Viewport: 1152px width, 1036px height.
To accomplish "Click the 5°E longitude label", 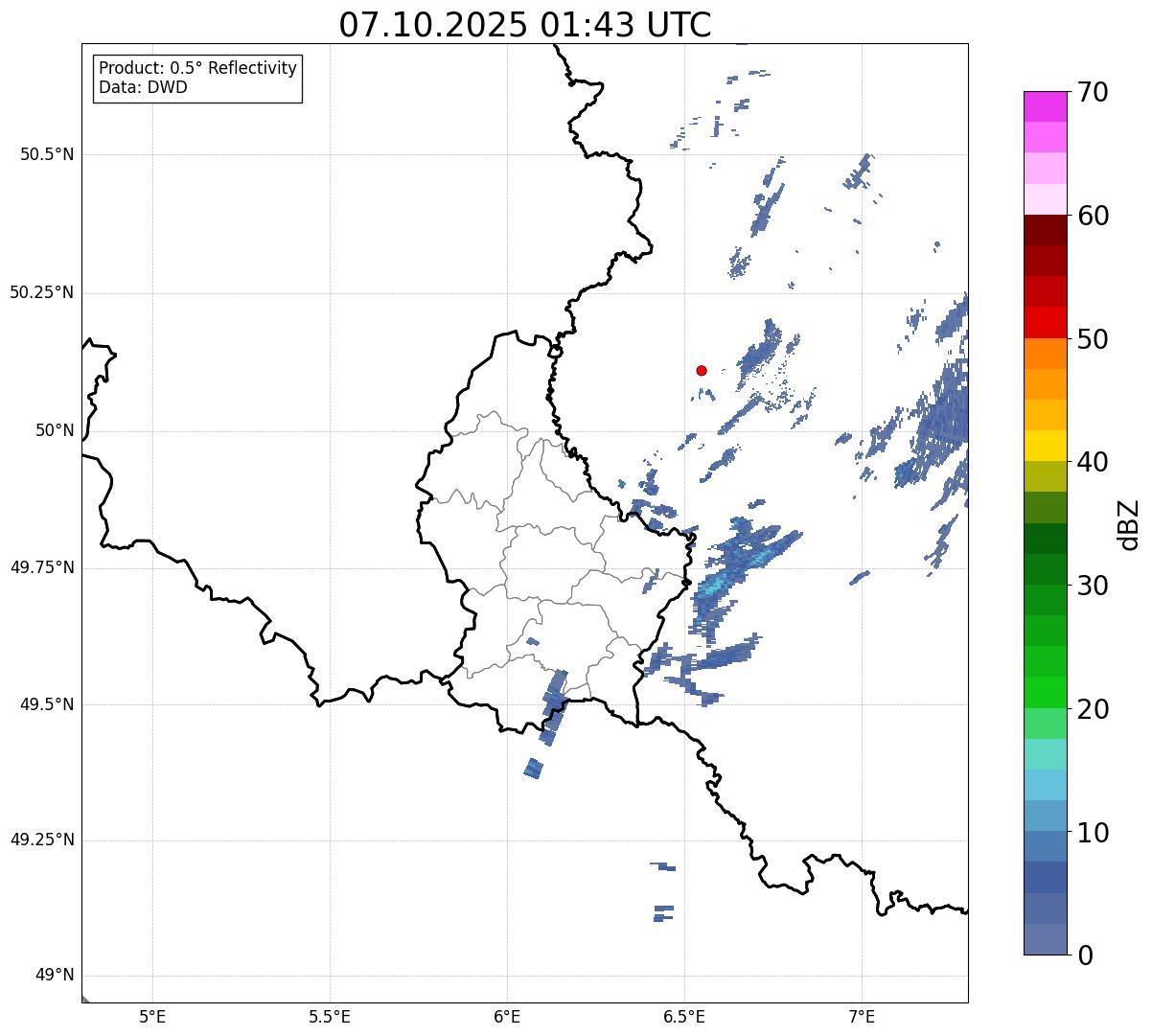I will click(152, 1016).
